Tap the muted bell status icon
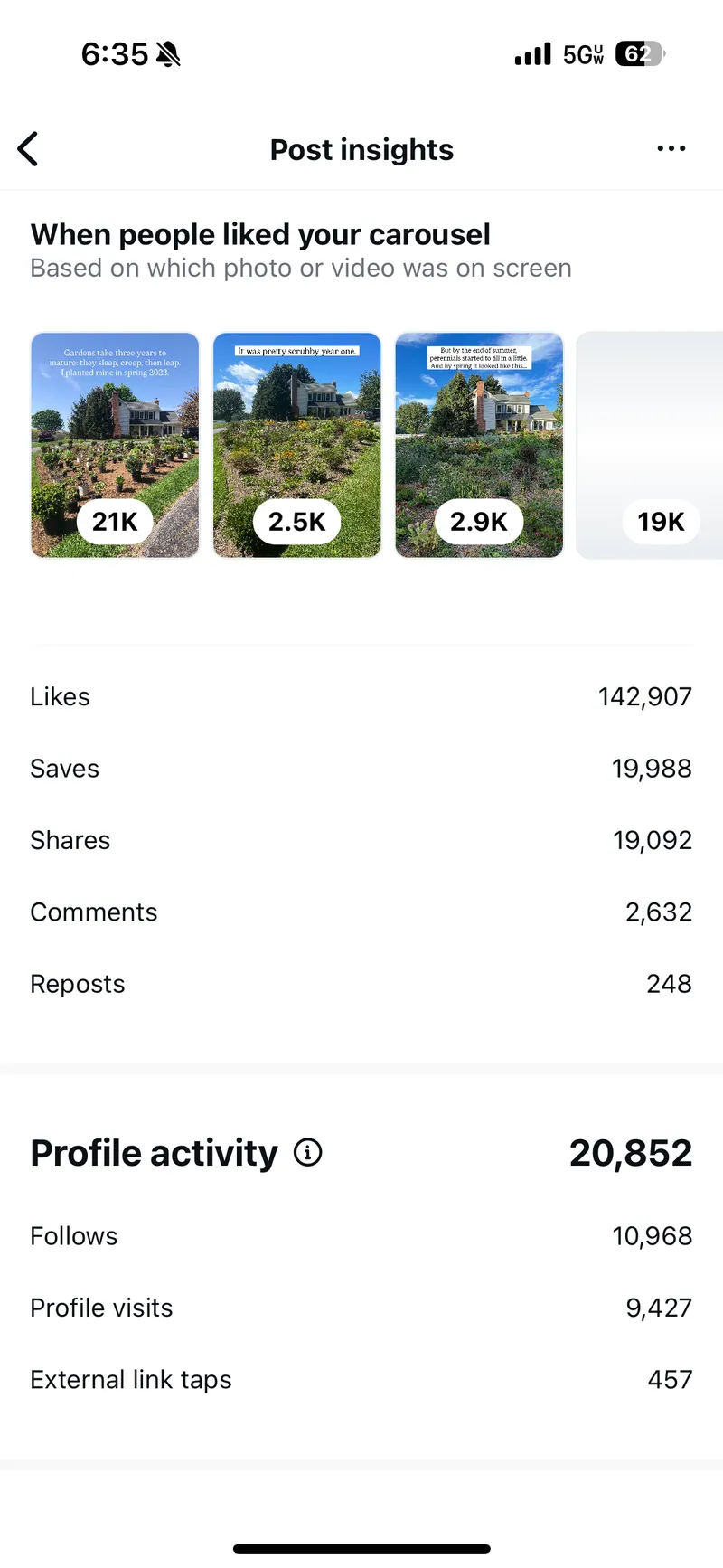The height and width of the screenshot is (1568, 723). (168, 54)
